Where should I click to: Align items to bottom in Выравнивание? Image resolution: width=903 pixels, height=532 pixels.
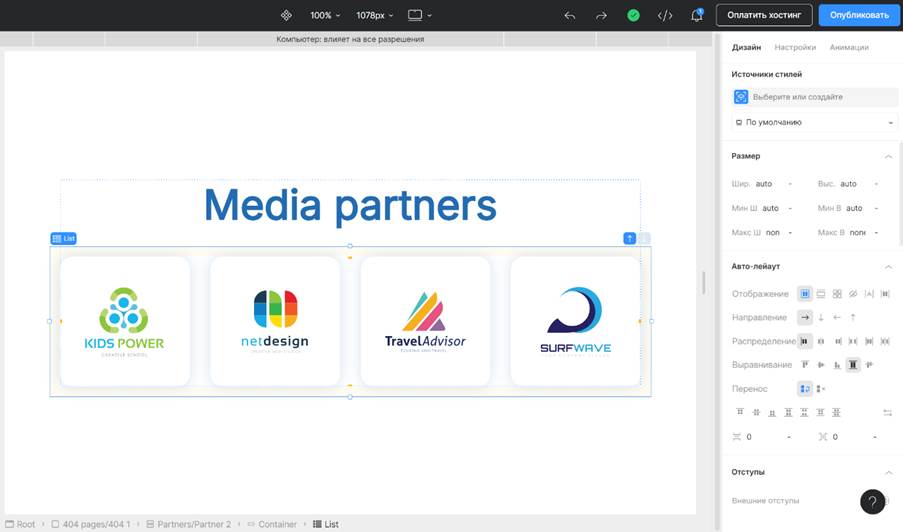click(x=837, y=364)
